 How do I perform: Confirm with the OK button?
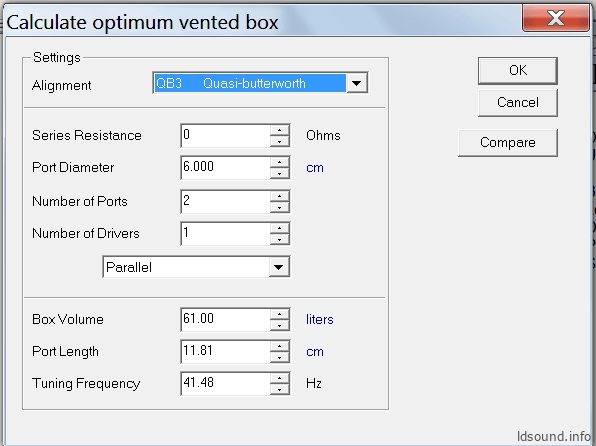click(518, 70)
